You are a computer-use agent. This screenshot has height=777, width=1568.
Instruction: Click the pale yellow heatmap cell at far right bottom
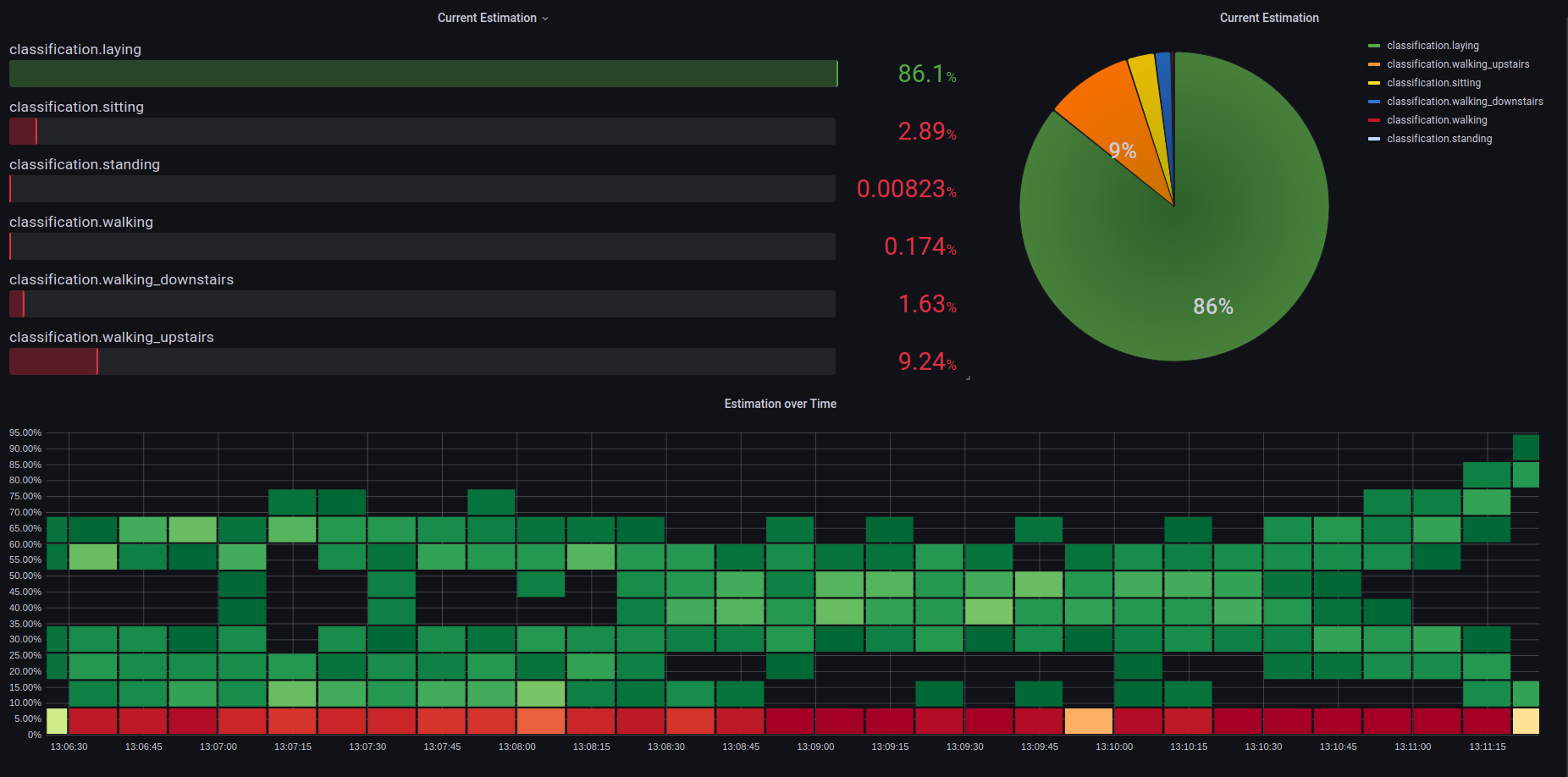(1526, 721)
